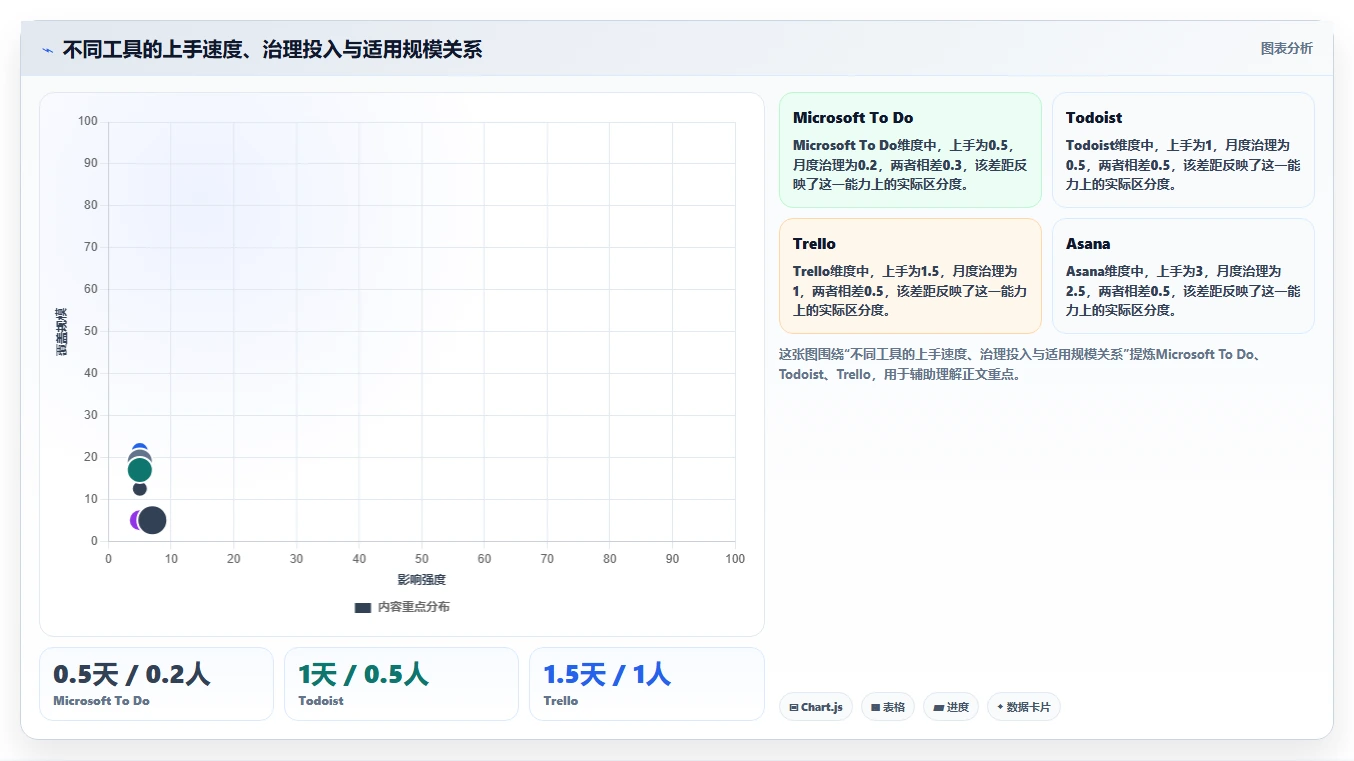Click the y-axis tick label 100
This screenshot has width=1354, height=761.
pos(88,122)
